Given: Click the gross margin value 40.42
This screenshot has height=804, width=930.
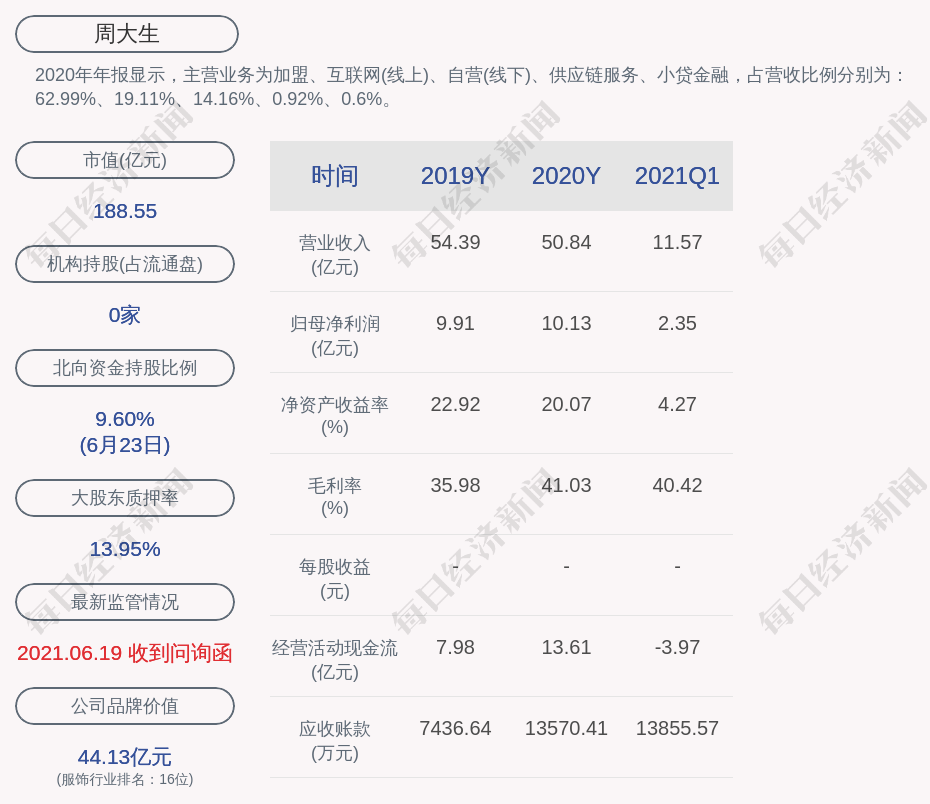Looking at the screenshot, I should click(677, 486).
